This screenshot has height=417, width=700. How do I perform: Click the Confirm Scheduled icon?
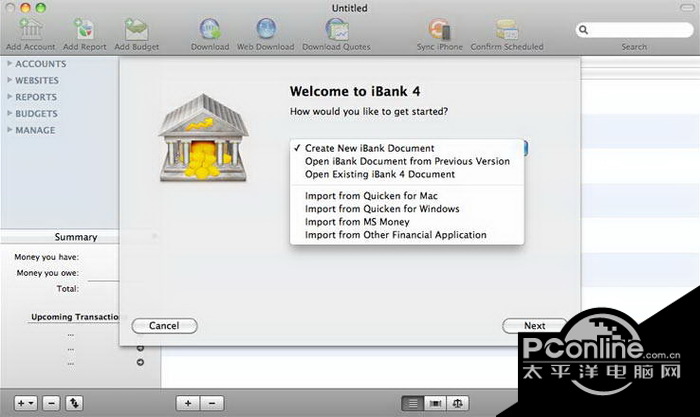tap(507, 29)
